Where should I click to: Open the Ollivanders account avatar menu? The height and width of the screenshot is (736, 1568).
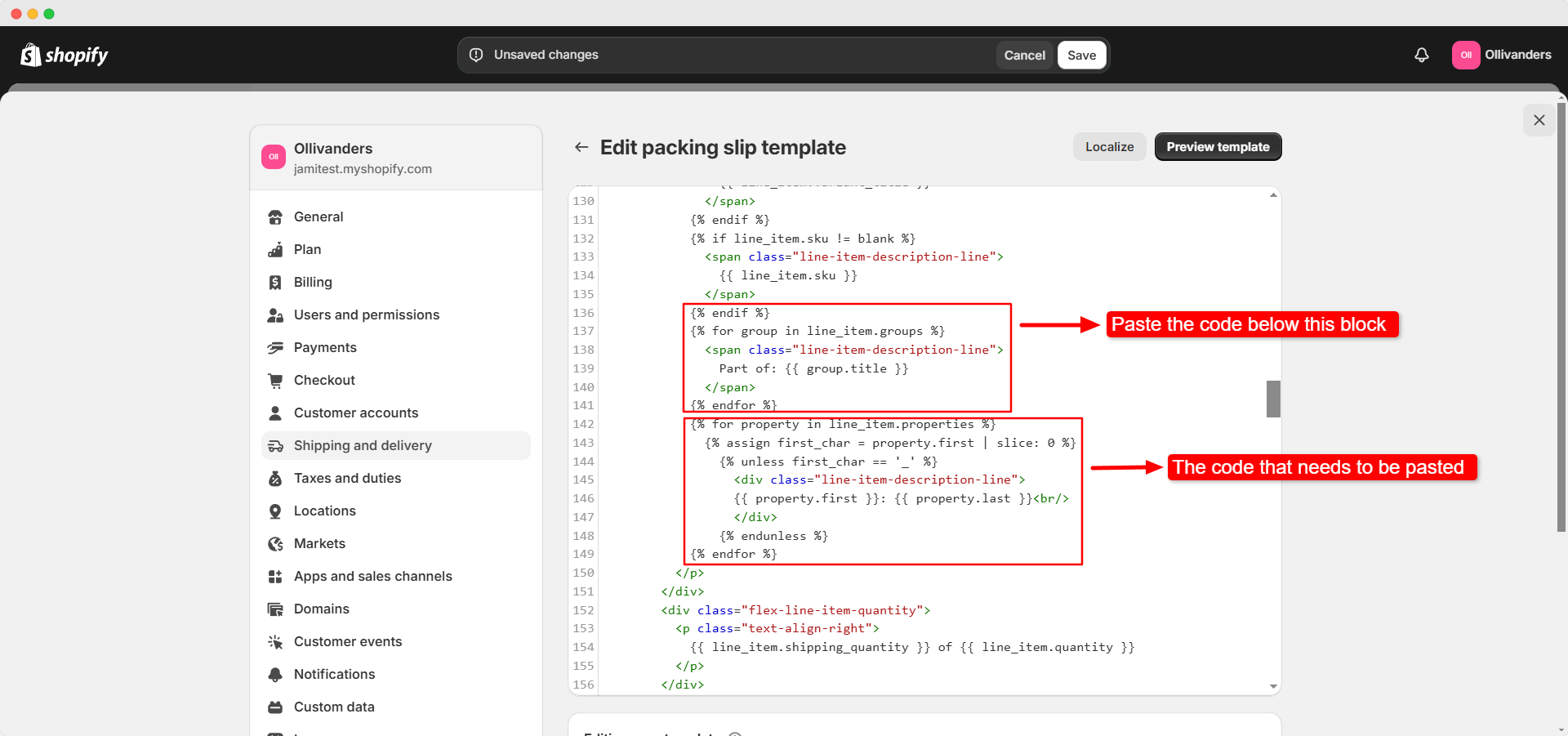tap(1466, 55)
